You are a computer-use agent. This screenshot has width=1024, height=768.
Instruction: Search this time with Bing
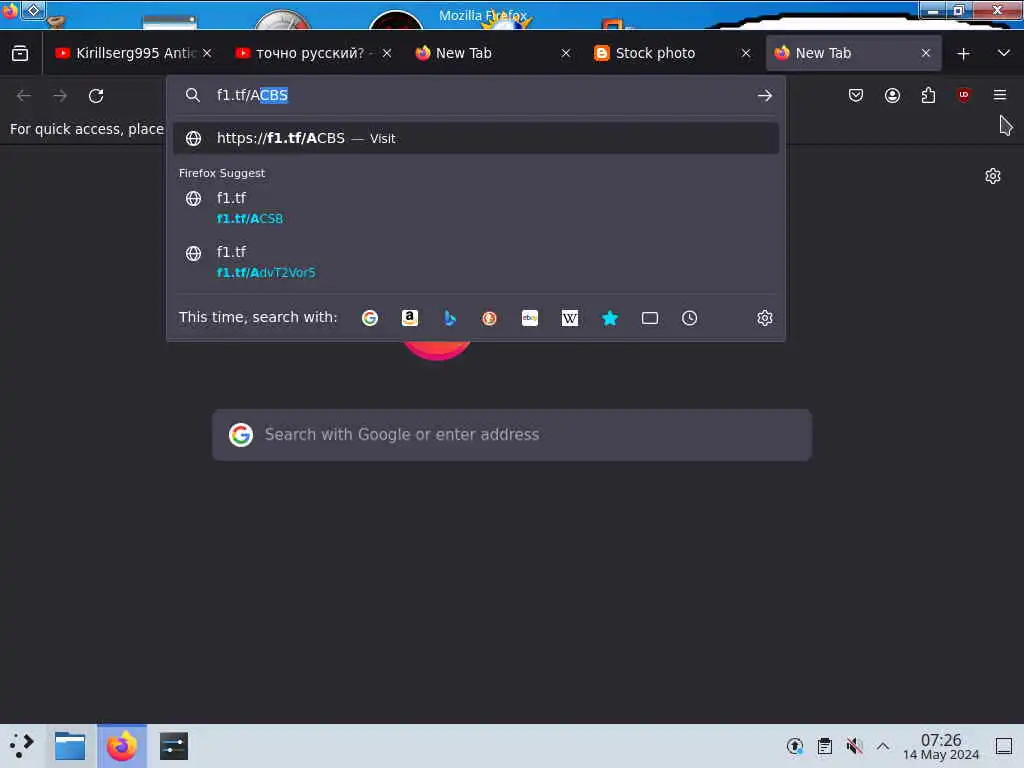[449, 318]
